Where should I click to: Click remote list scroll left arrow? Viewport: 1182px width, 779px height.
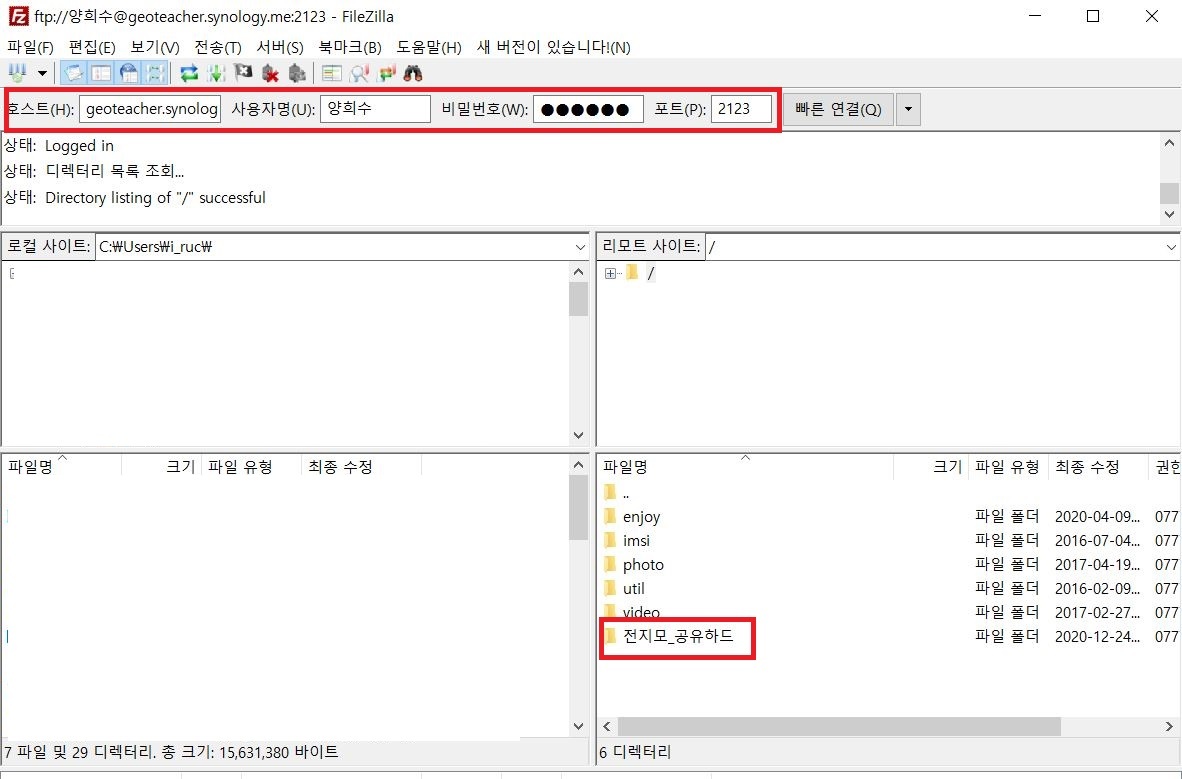pos(607,726)
